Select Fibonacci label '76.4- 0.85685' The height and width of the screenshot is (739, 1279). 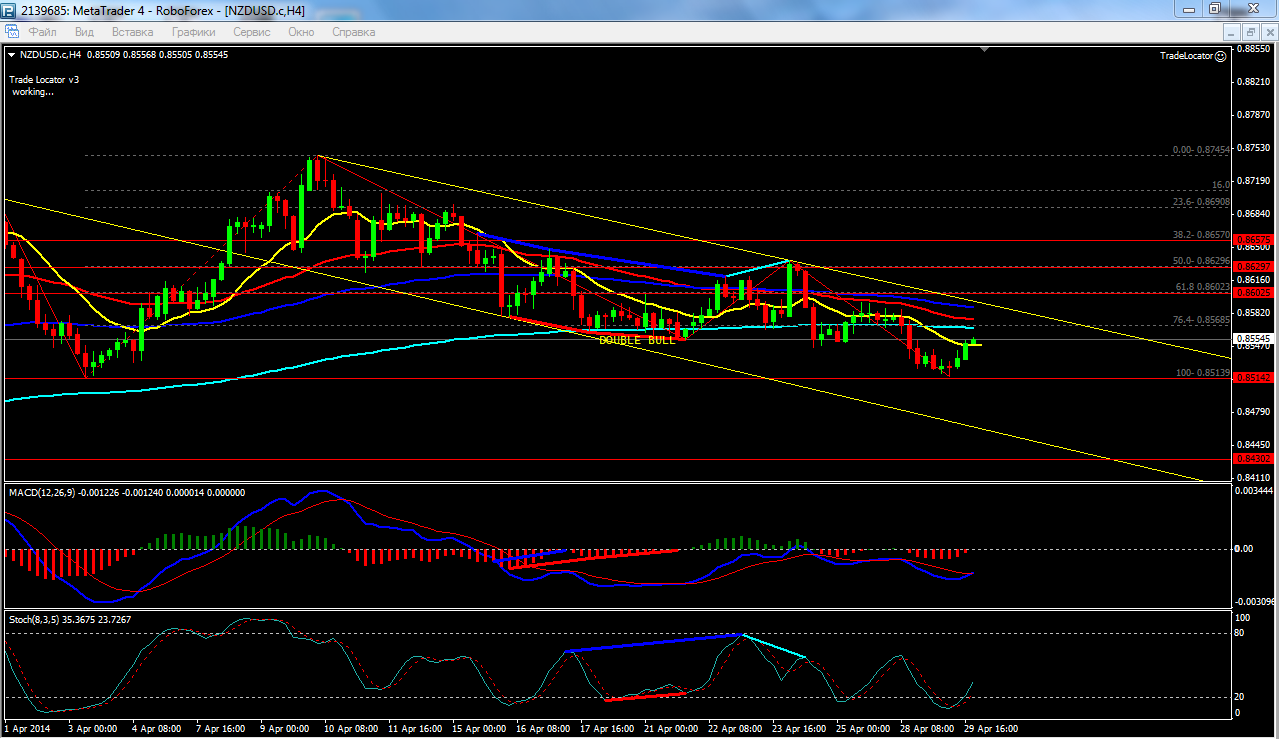[x=1201, y=320]
